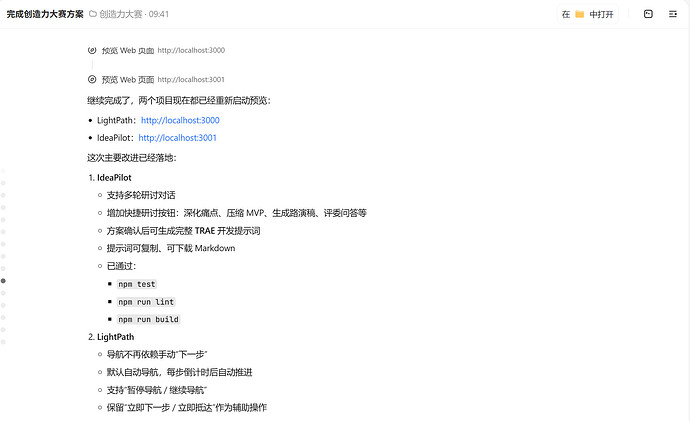This screenshot has width=690, height=421.
Task: Click the bullet 提示词可复制、可下载 Markdown
Action: pos(171,248)
